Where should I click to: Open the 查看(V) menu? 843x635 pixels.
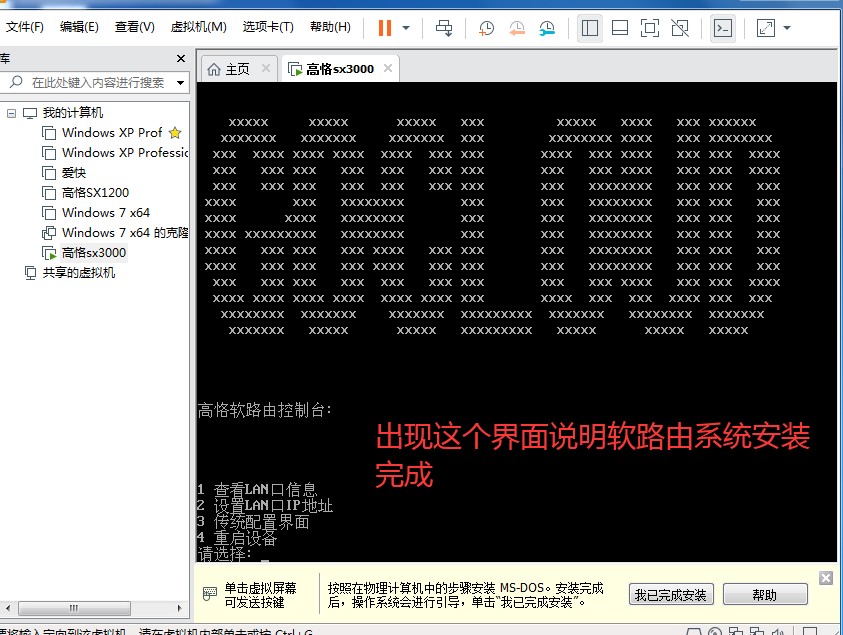134,27
